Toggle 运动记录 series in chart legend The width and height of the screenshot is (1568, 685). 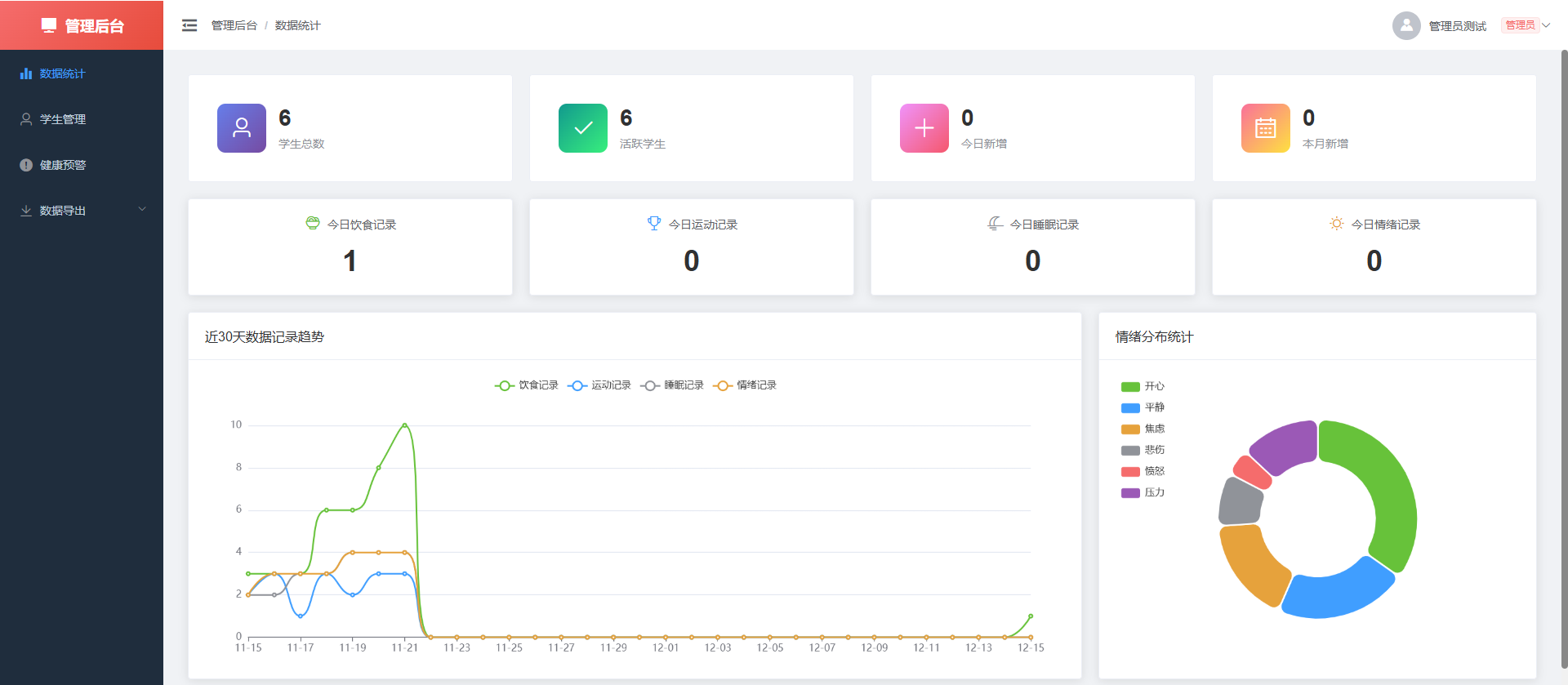click(599, 385)
